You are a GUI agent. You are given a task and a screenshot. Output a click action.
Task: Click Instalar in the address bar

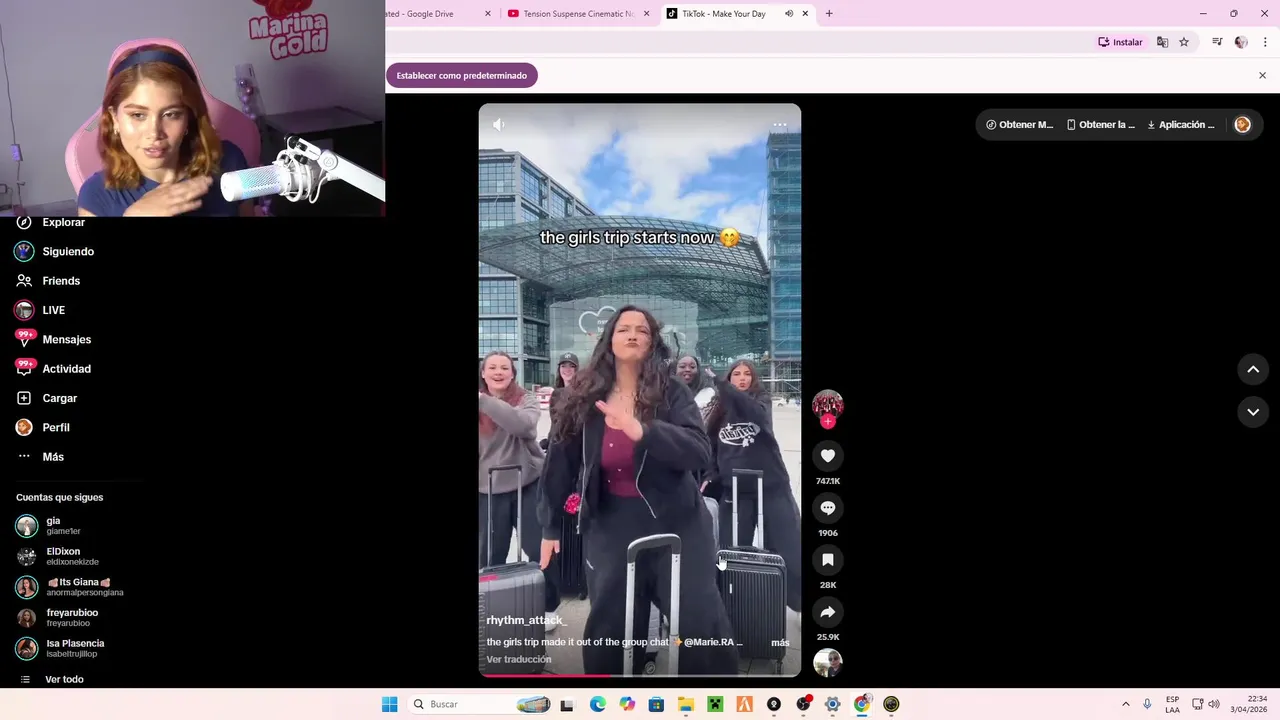point(1120,42)
